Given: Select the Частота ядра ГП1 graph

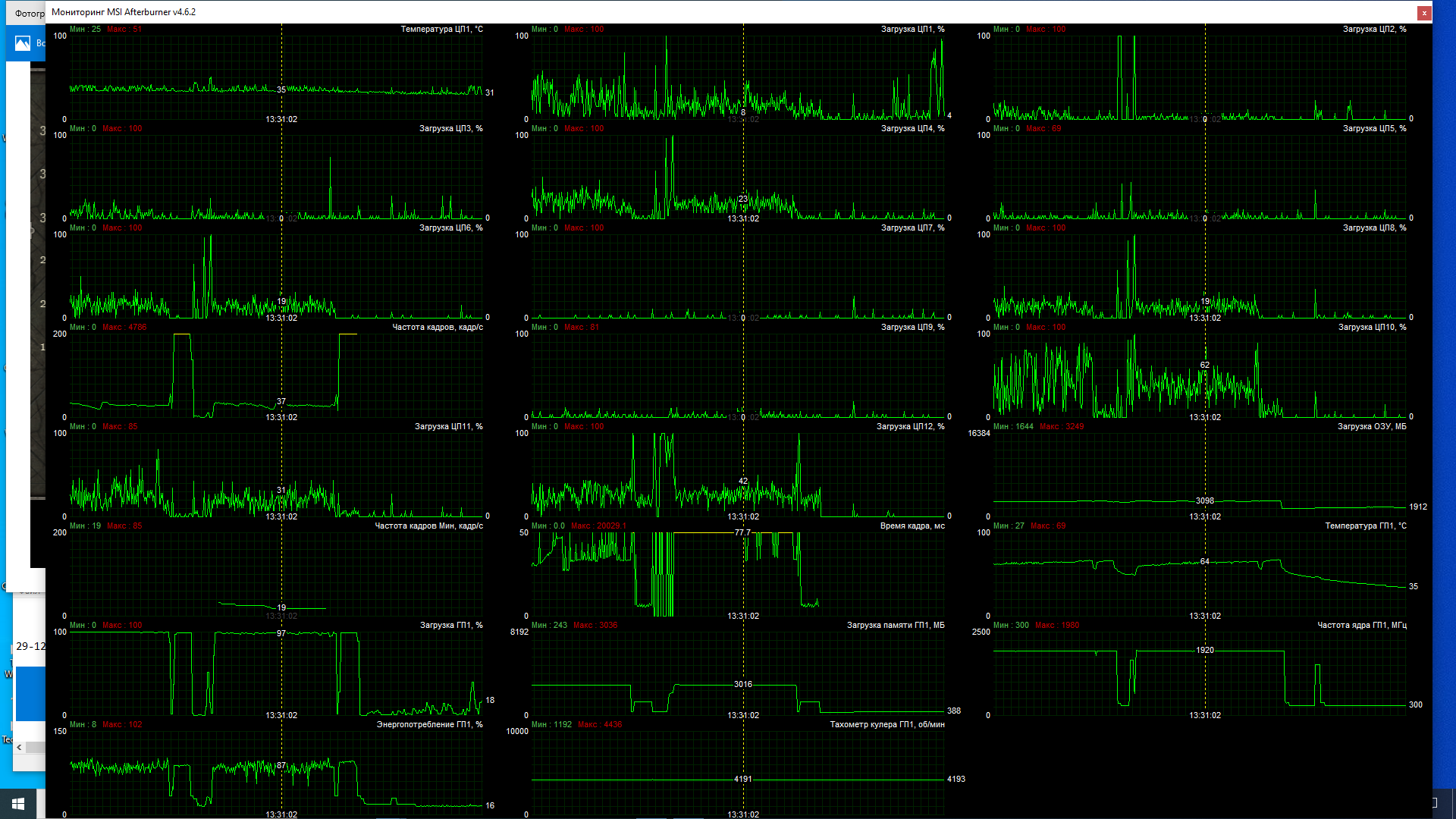Looking at the screenshot, I should (x=1200, y=673).
